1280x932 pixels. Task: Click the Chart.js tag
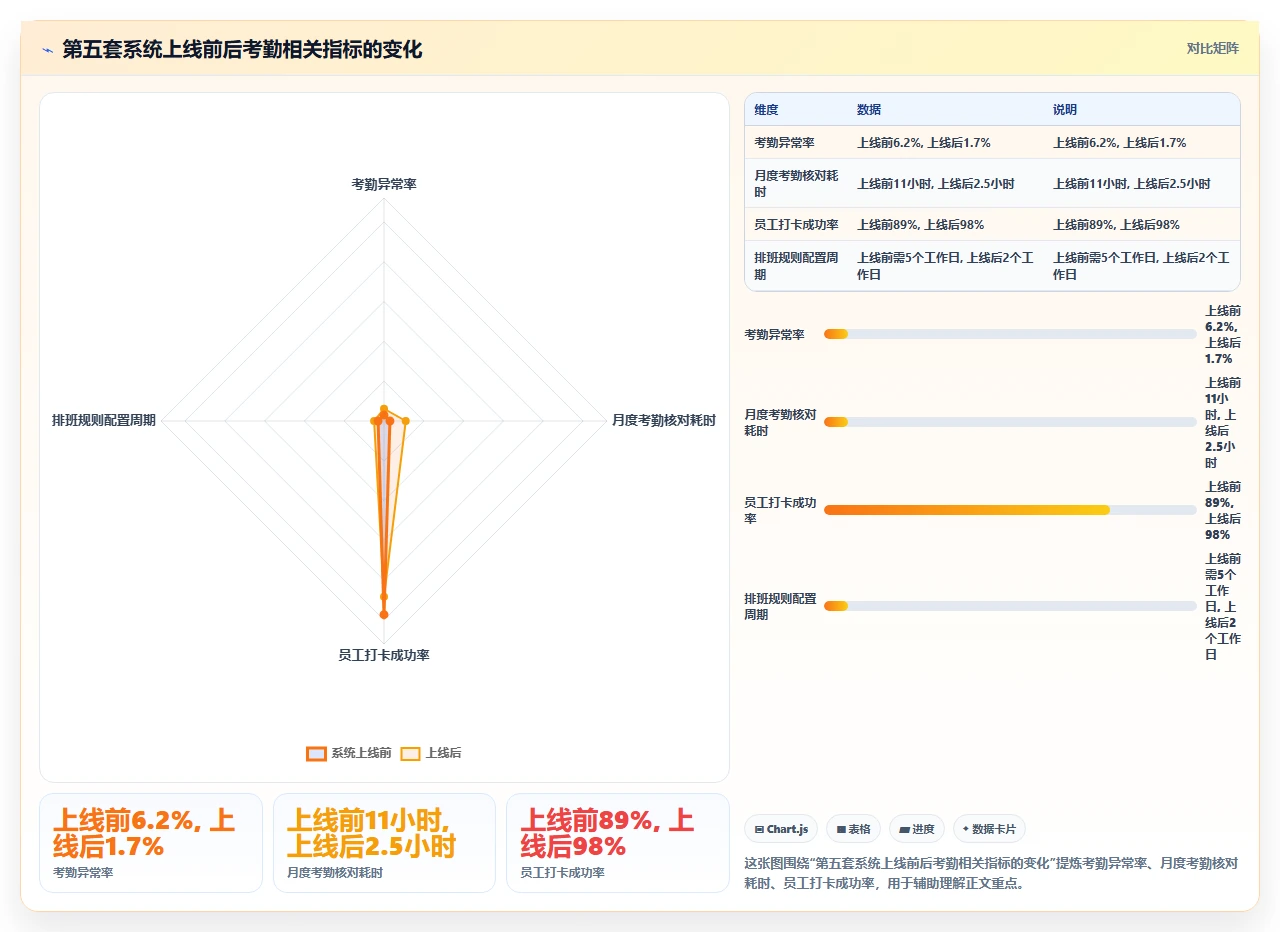click(781, 829)
